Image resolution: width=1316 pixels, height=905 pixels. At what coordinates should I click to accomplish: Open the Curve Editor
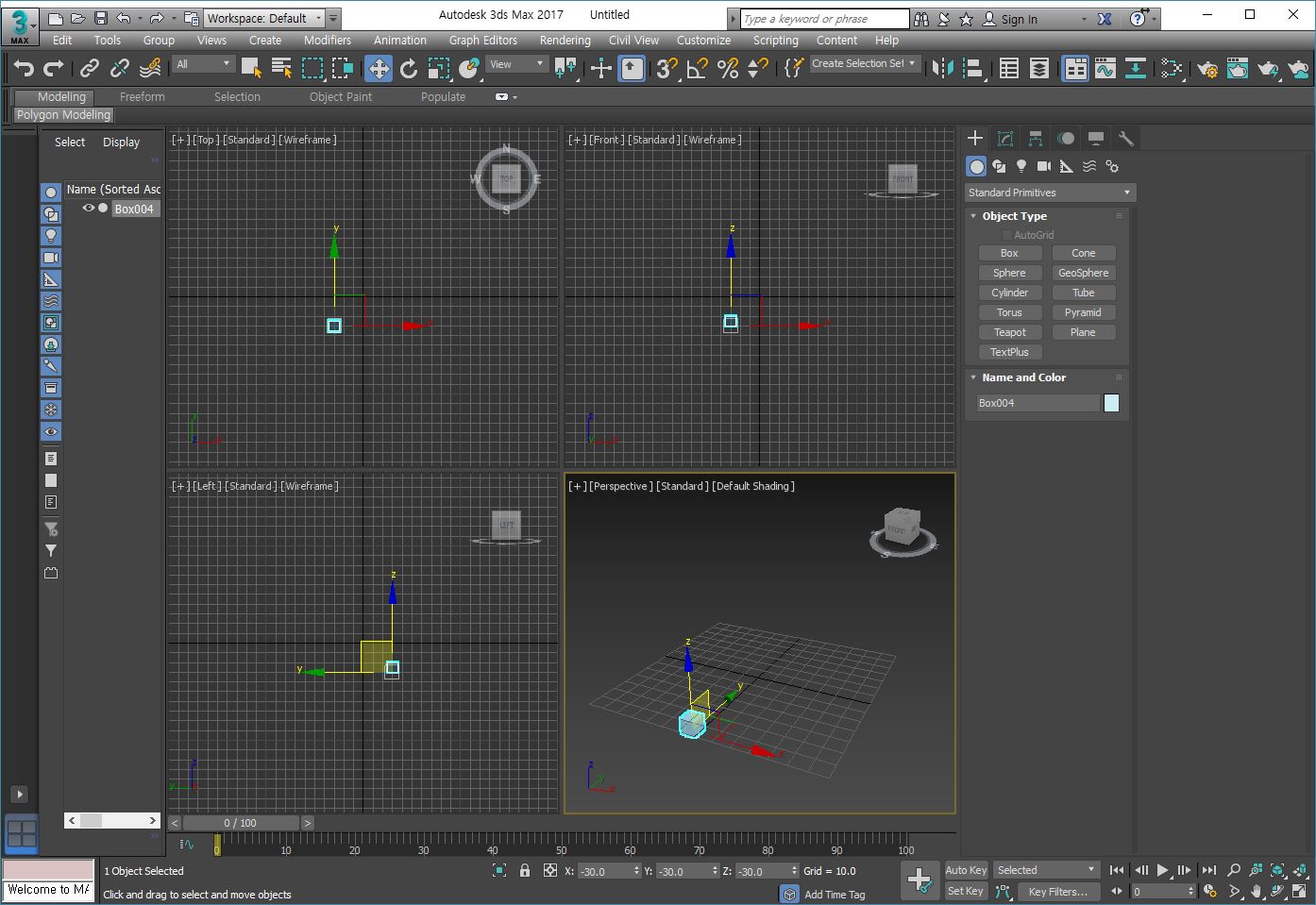pos(1105,68)
